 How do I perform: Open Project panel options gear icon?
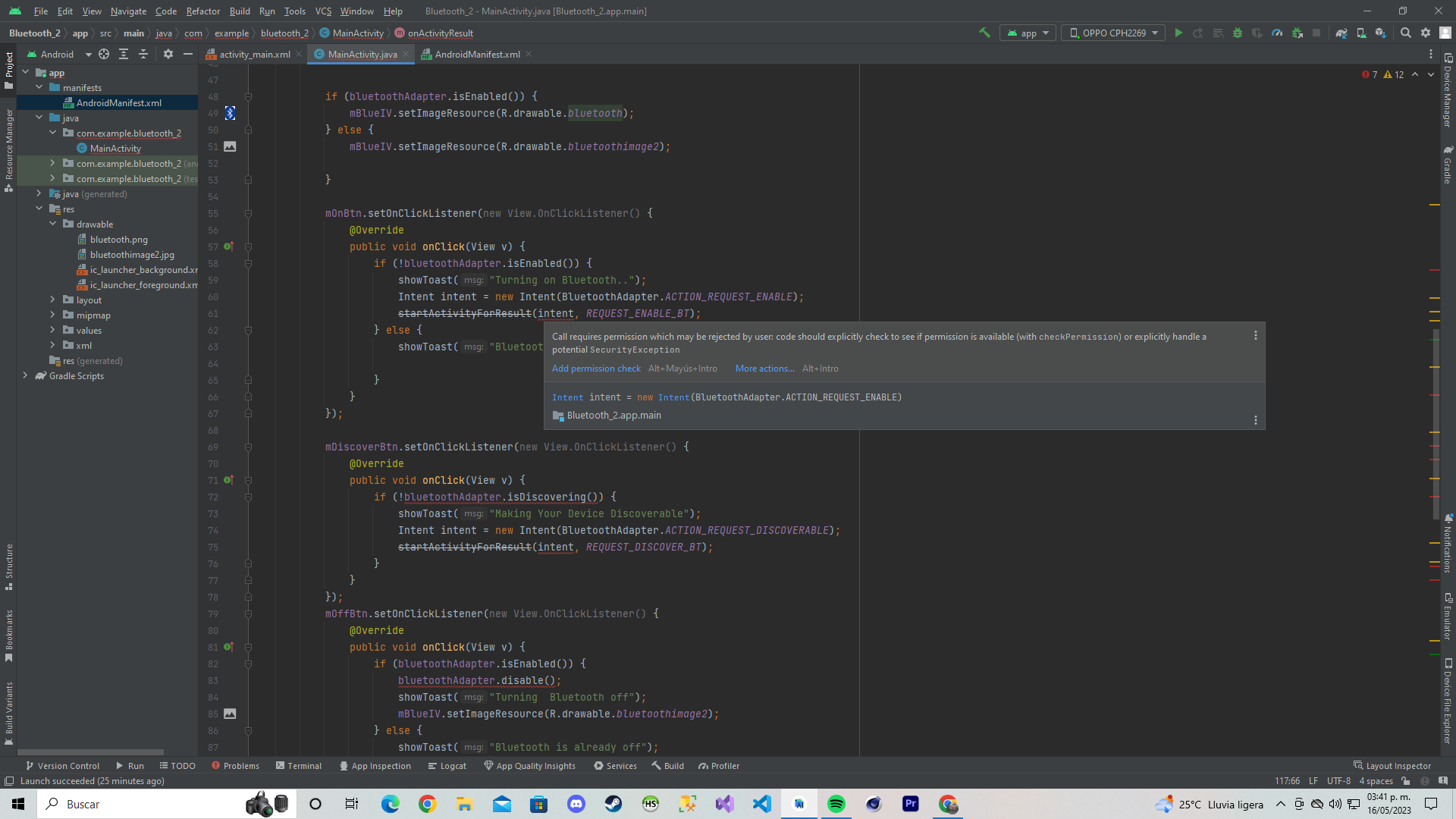click(168, 54)
